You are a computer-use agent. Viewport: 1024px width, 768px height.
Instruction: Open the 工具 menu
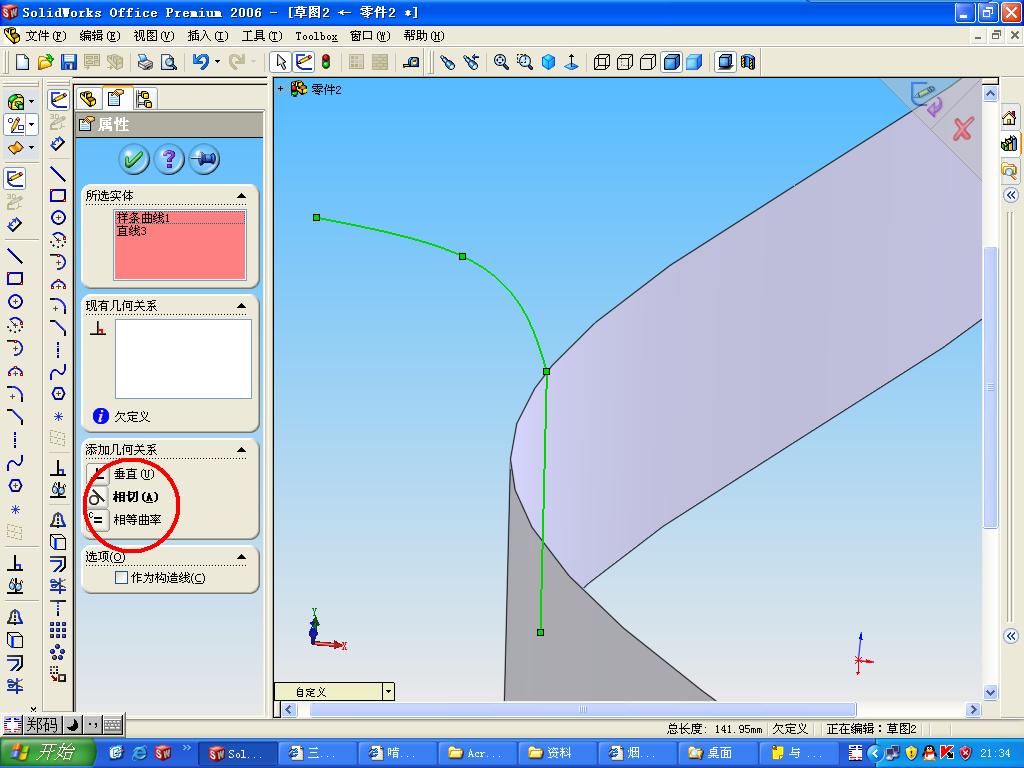coord(261,36)
